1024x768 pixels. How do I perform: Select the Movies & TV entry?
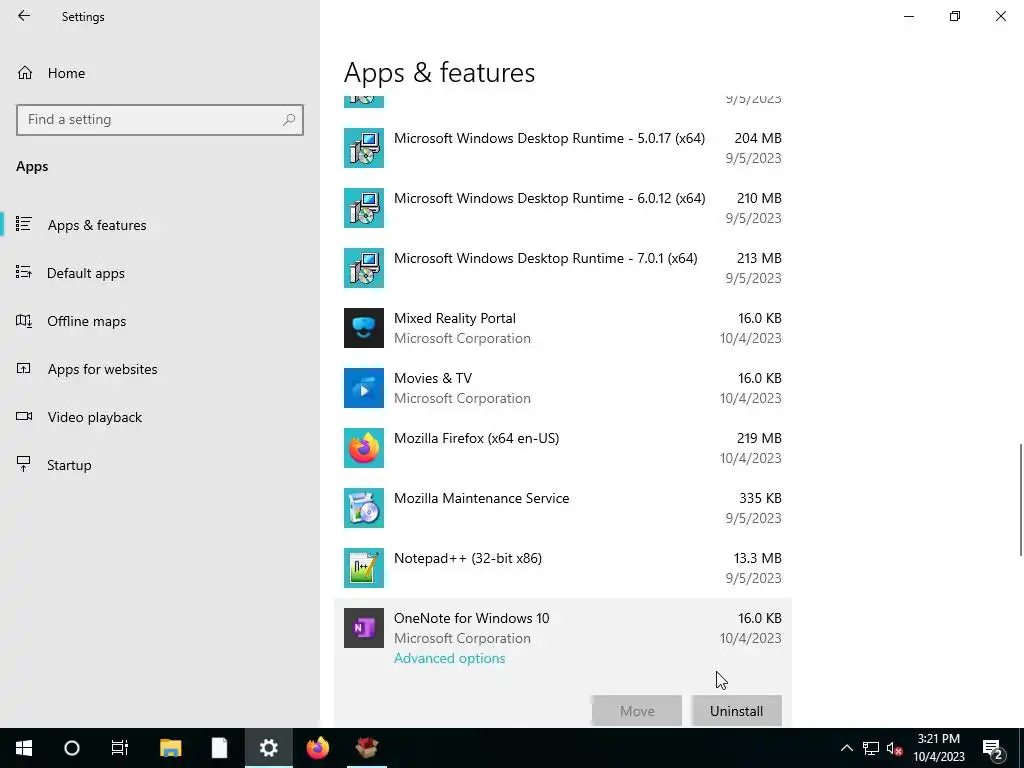pos(562,388)
